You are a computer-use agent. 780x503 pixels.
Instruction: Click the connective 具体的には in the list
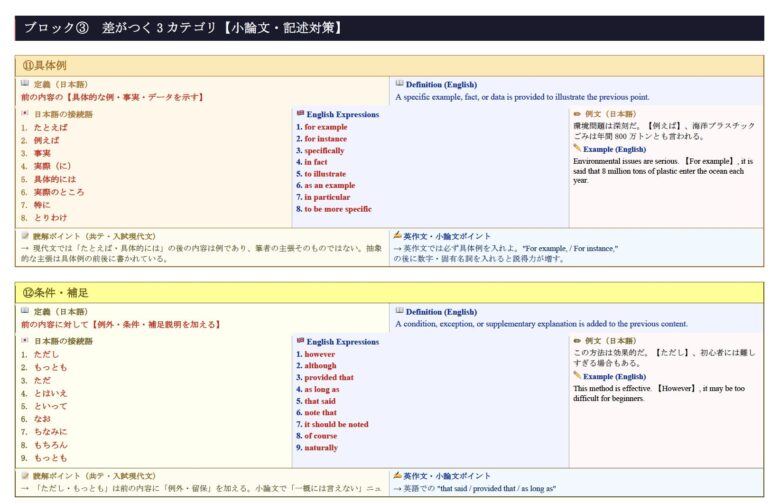tap(54, 179)
